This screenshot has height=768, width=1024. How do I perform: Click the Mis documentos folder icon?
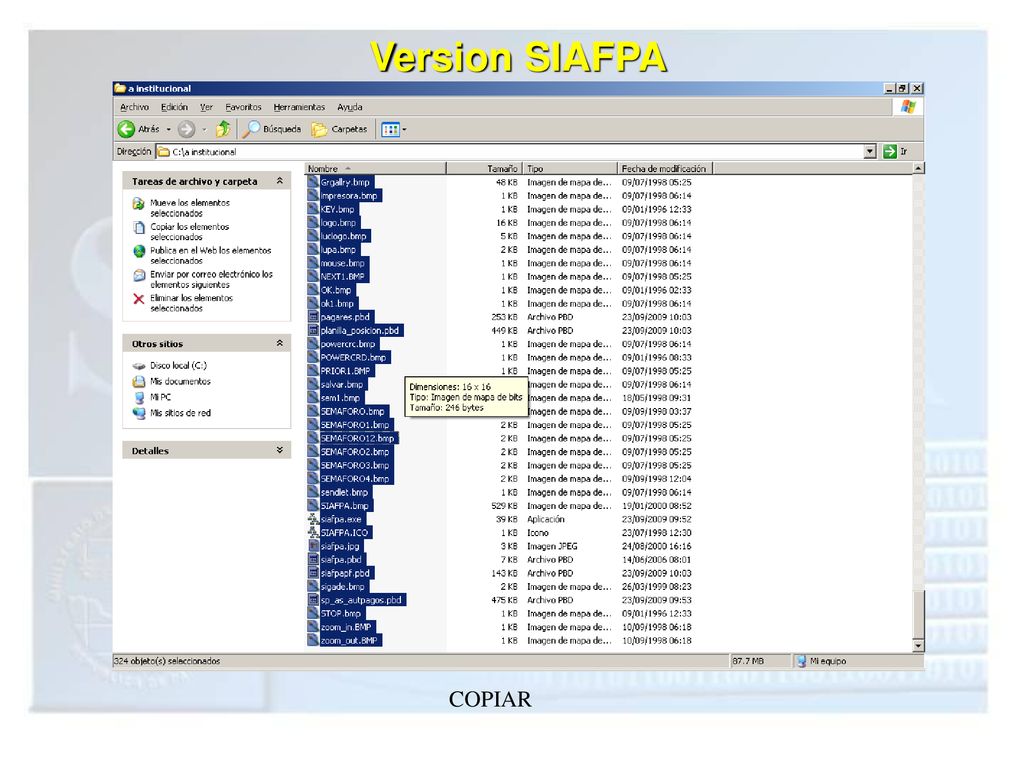138,381
